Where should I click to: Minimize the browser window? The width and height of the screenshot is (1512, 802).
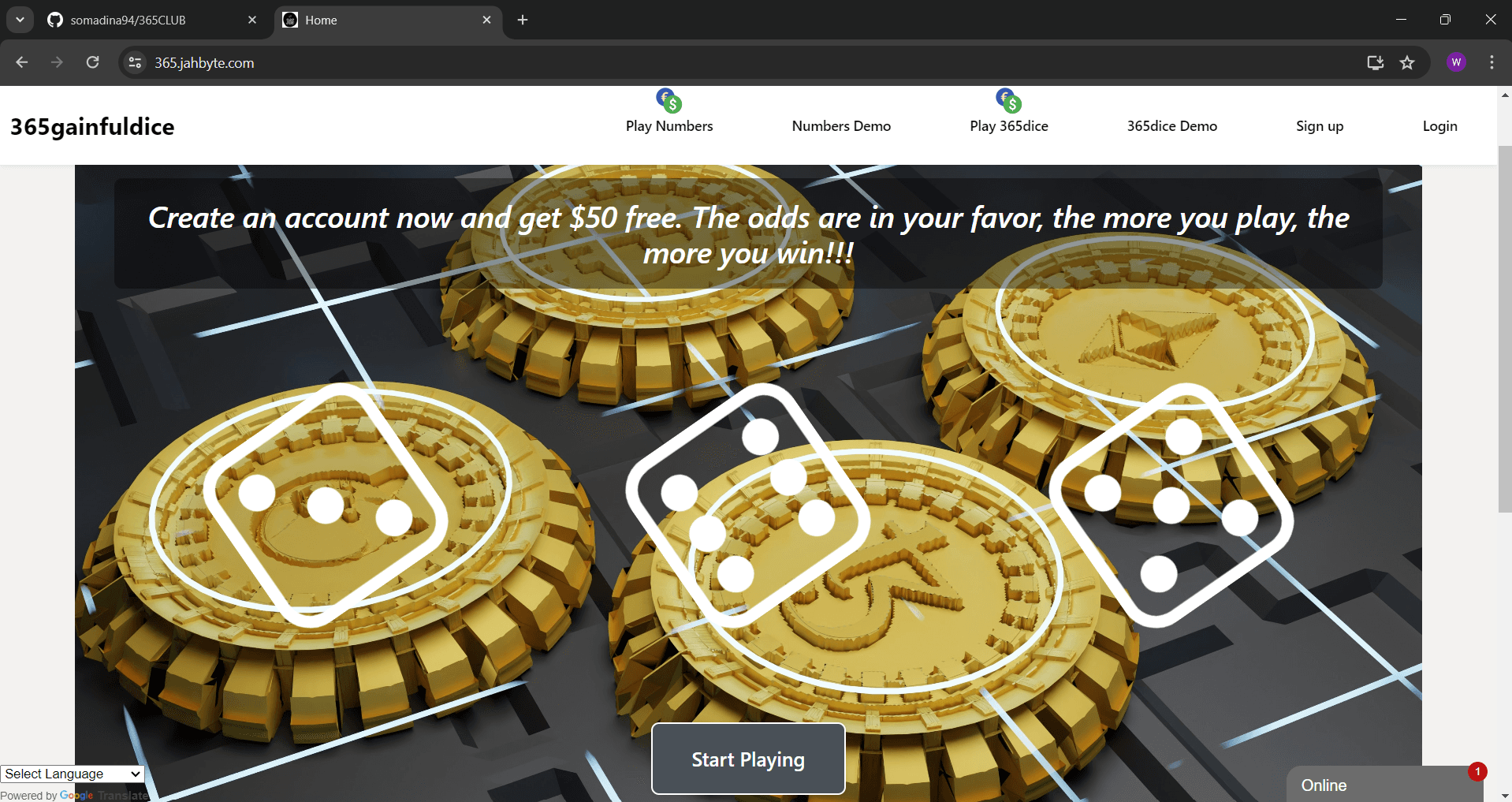coord(1401,20)
